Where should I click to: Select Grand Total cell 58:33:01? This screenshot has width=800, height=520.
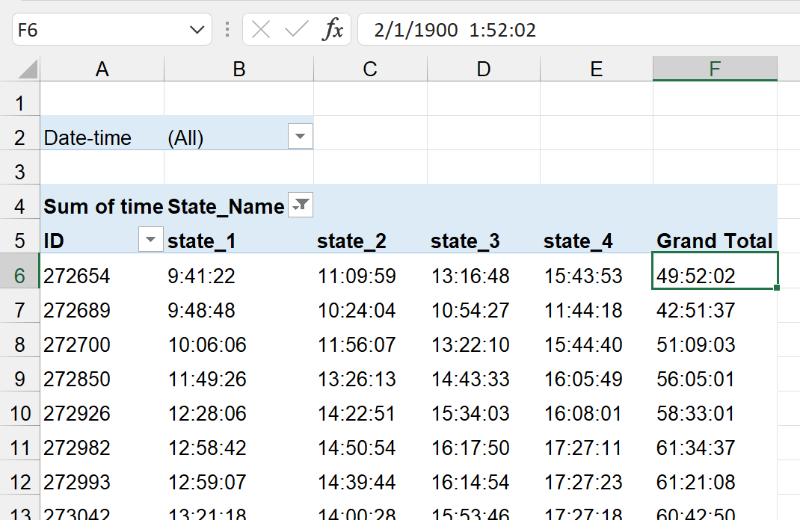click(x=696, y=413)
